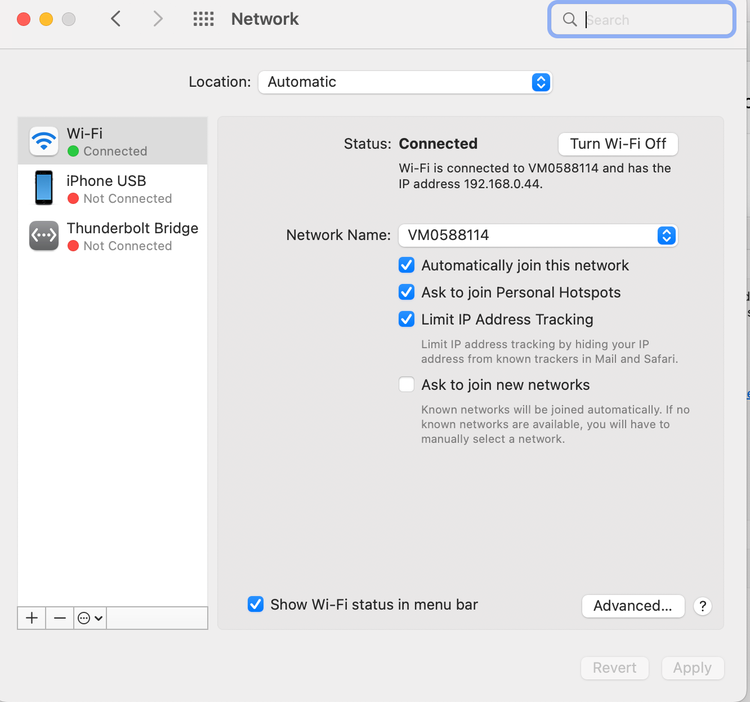Open the Advanced... settings
Screen dimensions: 750x702
(x=632, y=606)
